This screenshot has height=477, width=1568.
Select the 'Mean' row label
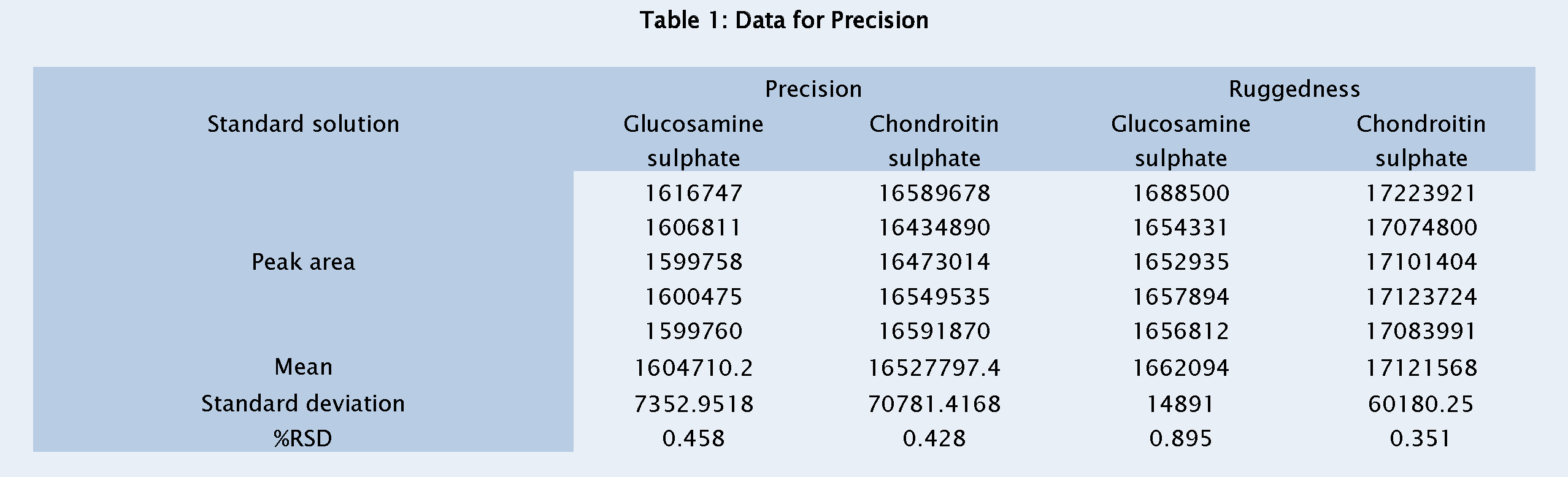click(303, 367)
